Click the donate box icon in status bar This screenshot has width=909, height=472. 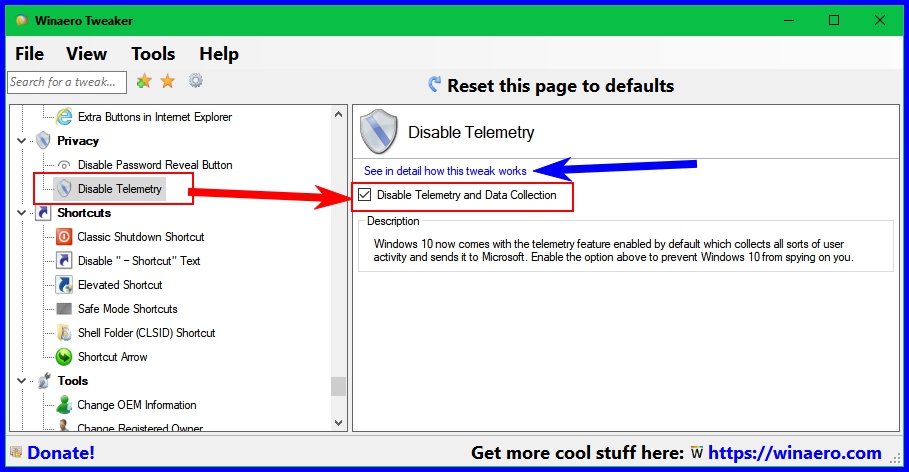click(x=16, y=452)
